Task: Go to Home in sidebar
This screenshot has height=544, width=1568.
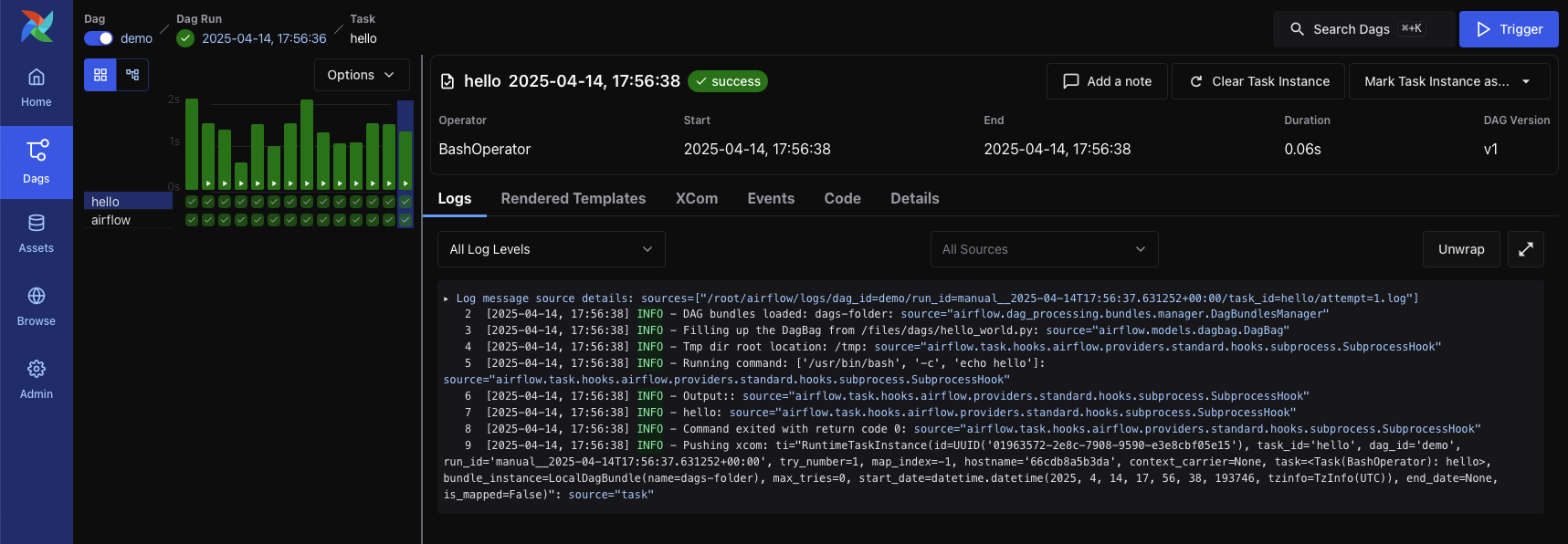Action: pos(37,88)
